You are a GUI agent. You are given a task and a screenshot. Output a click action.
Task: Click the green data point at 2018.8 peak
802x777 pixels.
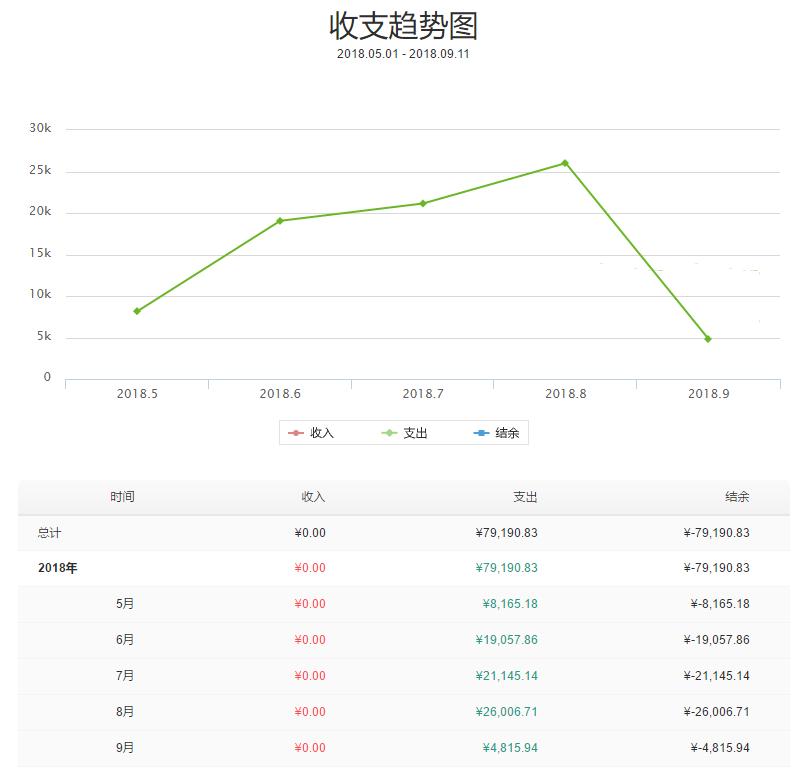[566, 161]
